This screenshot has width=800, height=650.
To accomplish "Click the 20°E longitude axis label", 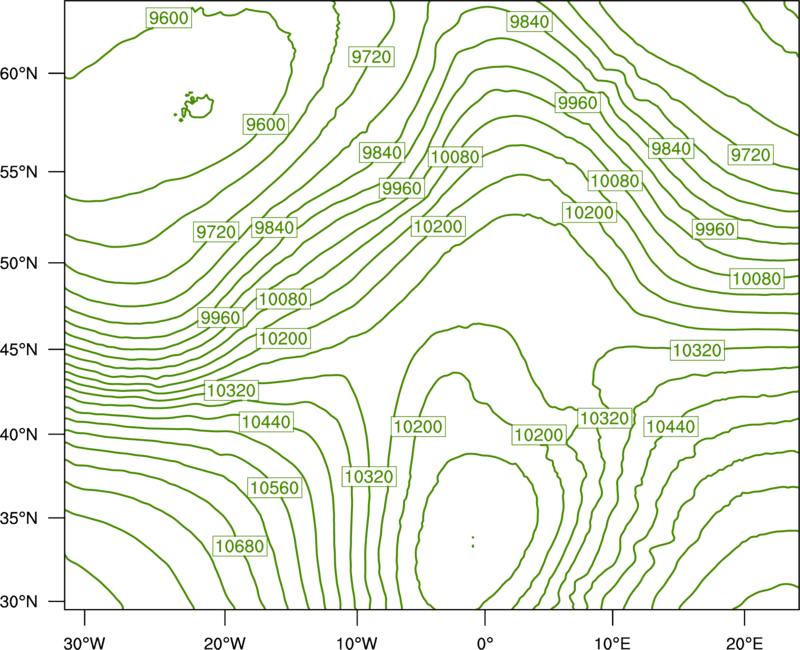I will 744,643.
